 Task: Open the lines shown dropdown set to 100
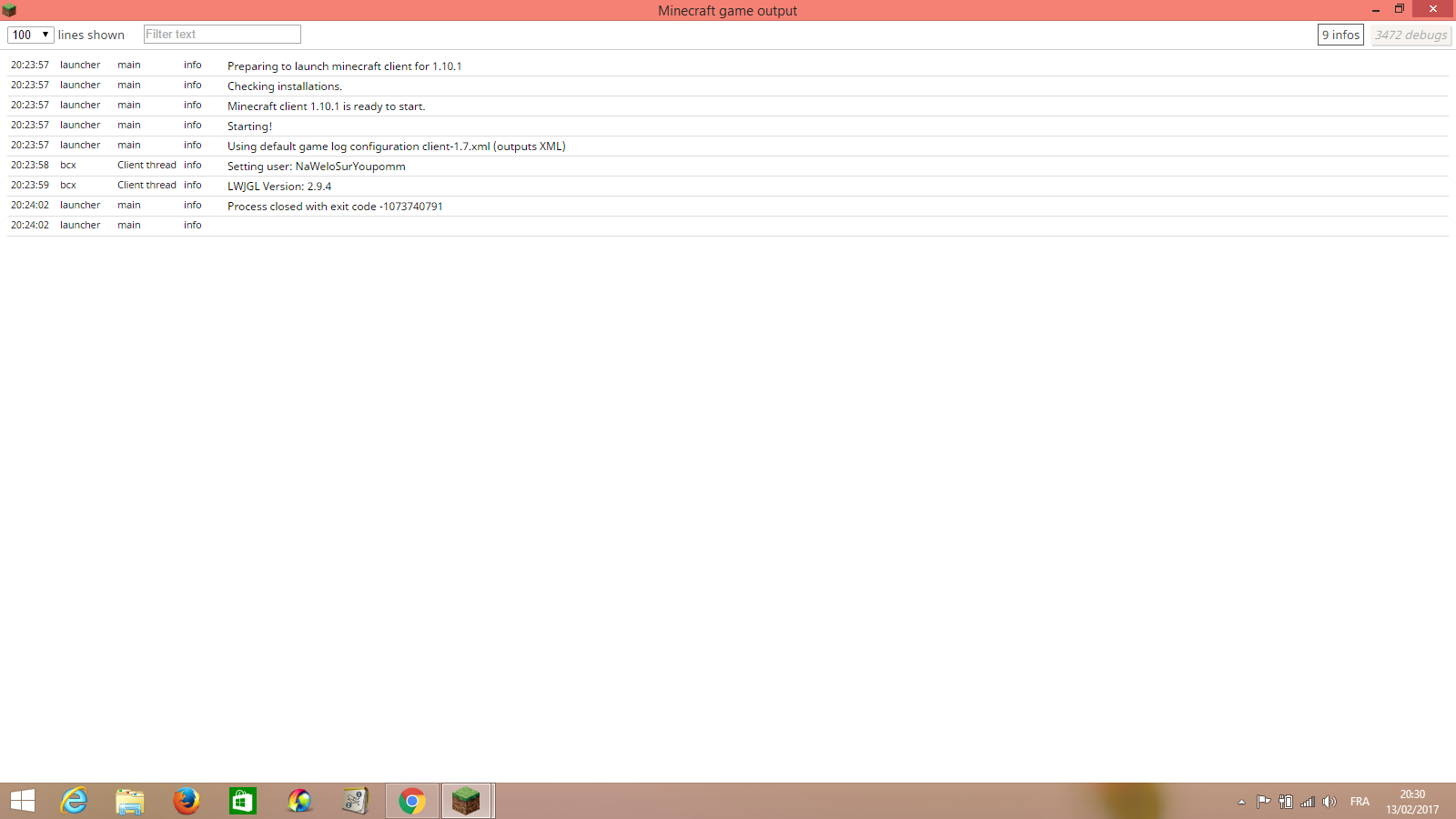coord(31,35)
